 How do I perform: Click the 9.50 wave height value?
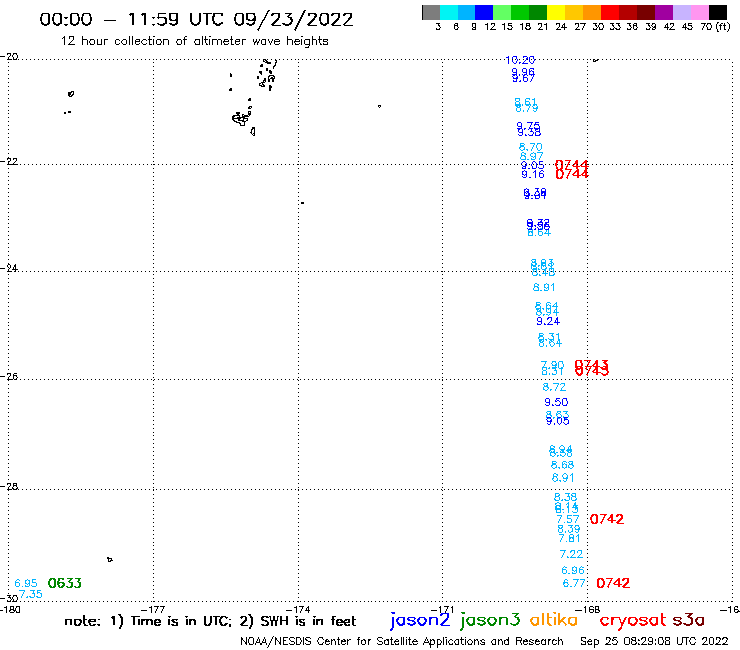[x=556, y=402]
